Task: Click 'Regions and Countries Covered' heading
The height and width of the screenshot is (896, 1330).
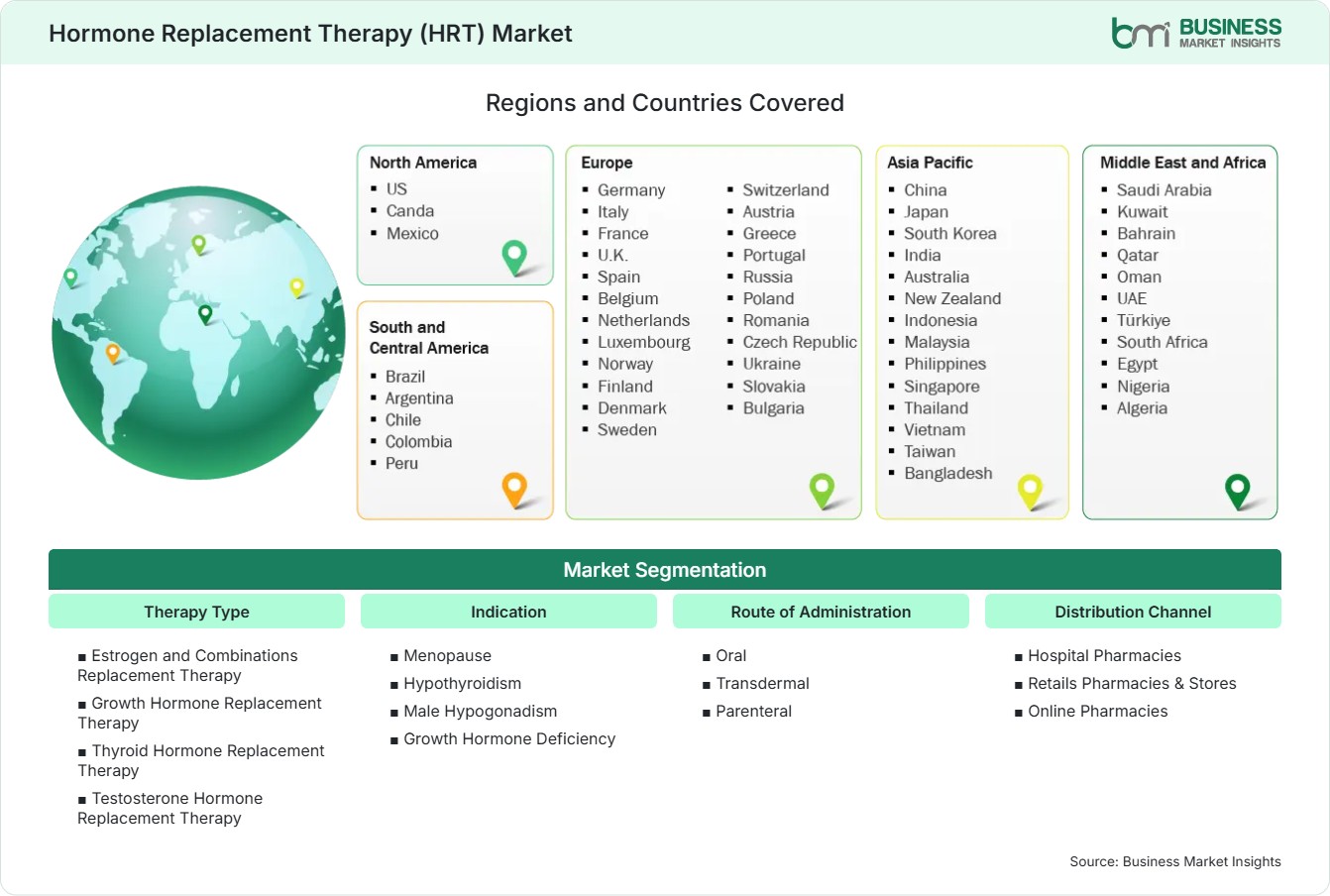Action: click(x=665, y=103)
